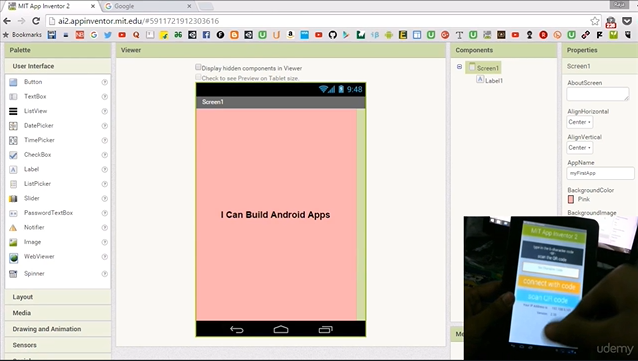638x361 pixels.
Task: Click phone preview home navigation icon
Action: point(281,329)
